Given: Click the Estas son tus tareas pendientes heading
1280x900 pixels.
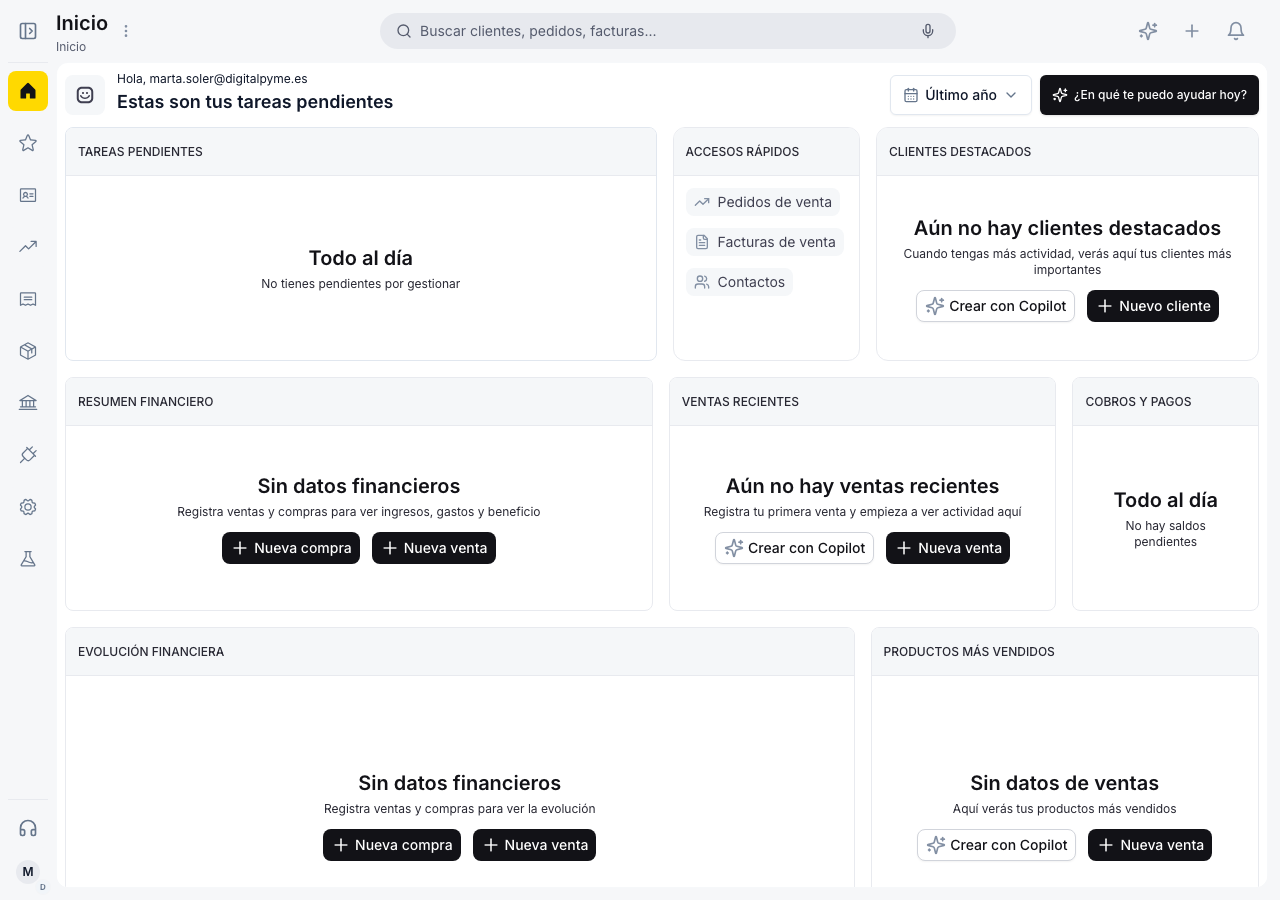Looking at the screenshot, I should click(x=255, y=102).
